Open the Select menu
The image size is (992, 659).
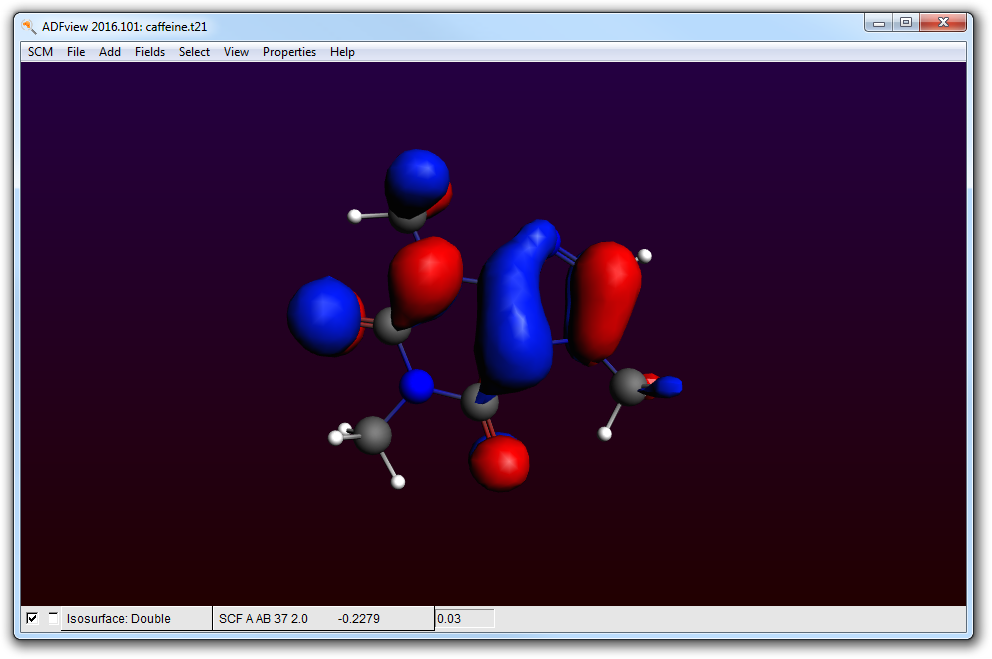[194, 52]
